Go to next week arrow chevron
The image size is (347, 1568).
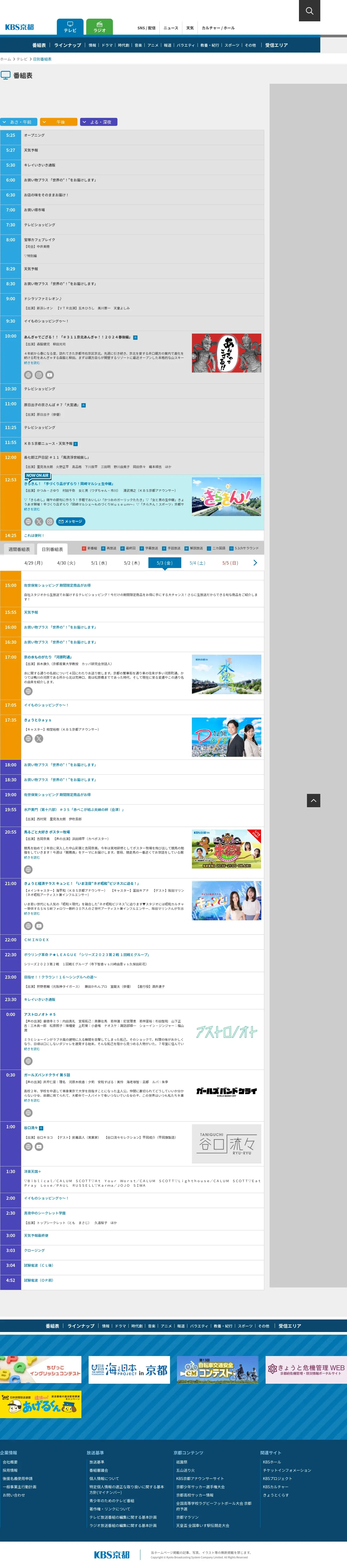pos(255,563)
